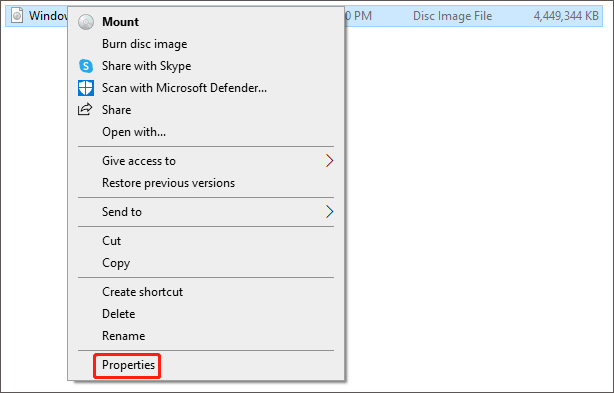This screenshot has height=393, width=614.
Task: Click the disc image file icon
Action: click(17, 16)
